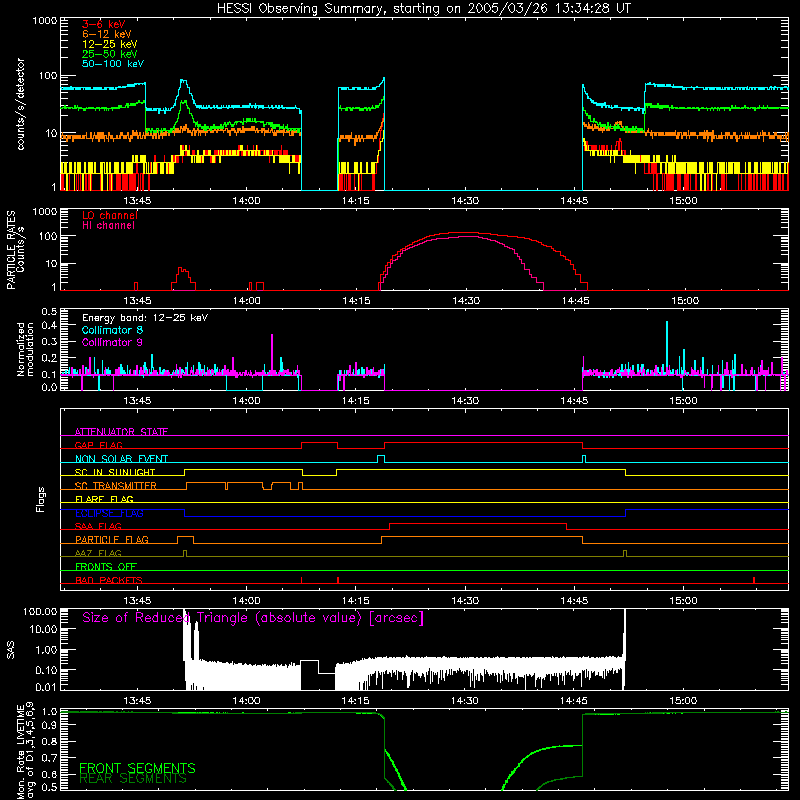Click 'Size of Reduced Triangle' panel caption
Screen dimensions: 800x800
(x=253, y=618)
